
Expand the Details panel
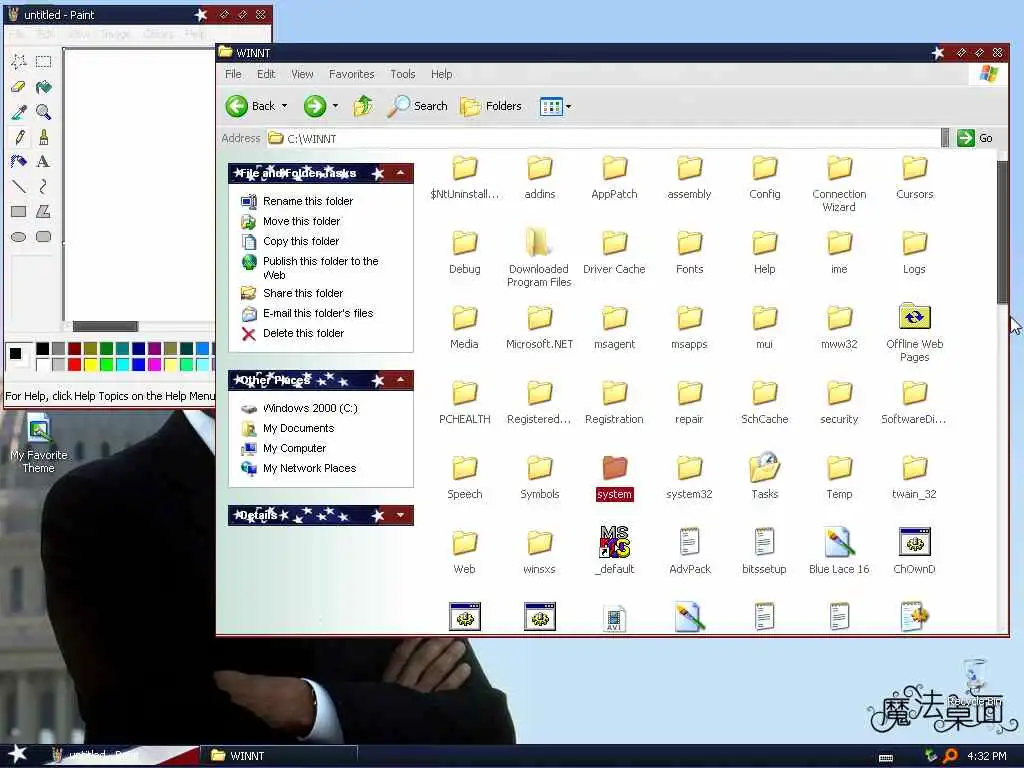pos(401,515)
